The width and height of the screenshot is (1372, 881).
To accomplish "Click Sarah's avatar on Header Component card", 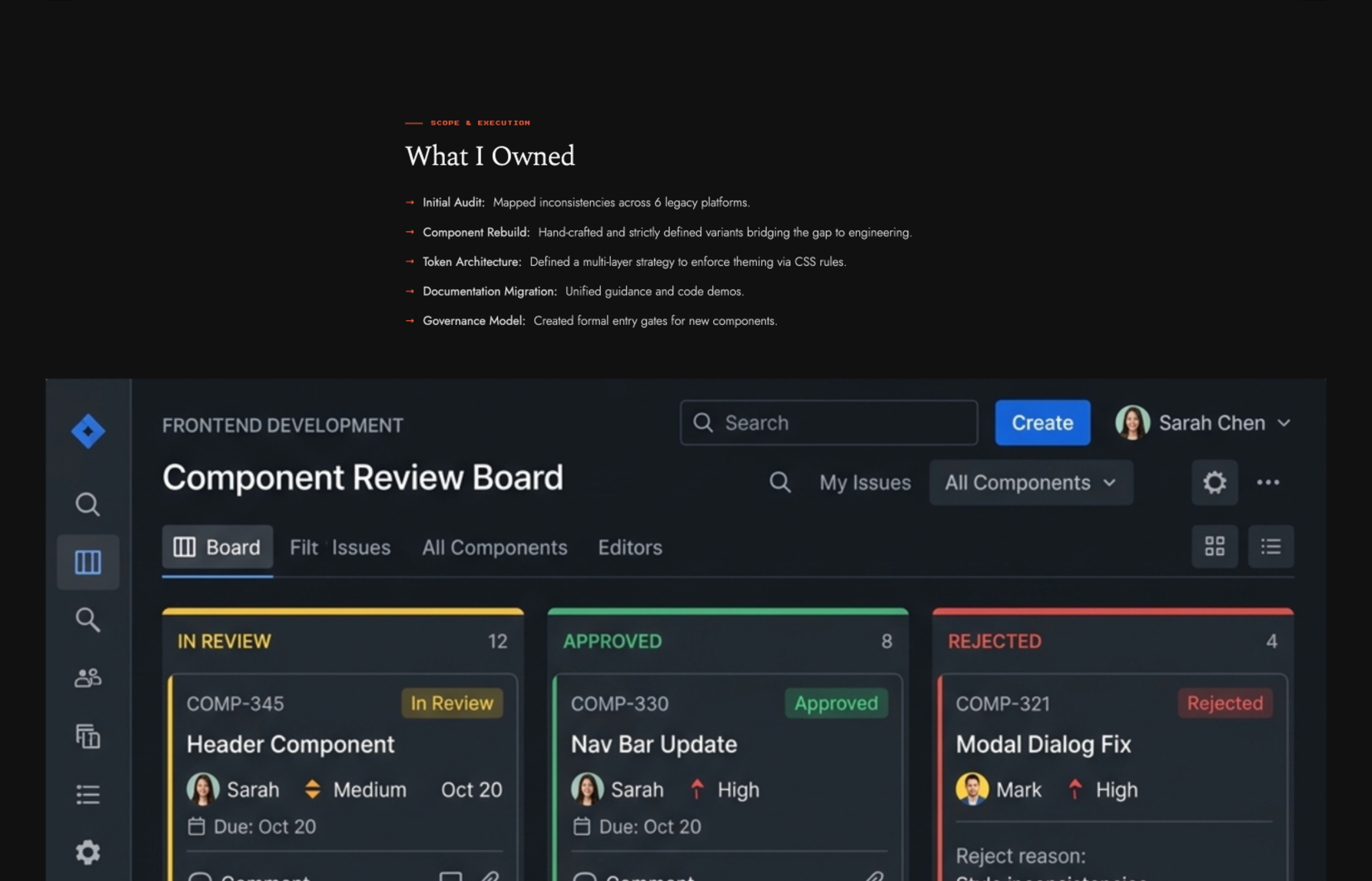I will [x=202, y=789].
